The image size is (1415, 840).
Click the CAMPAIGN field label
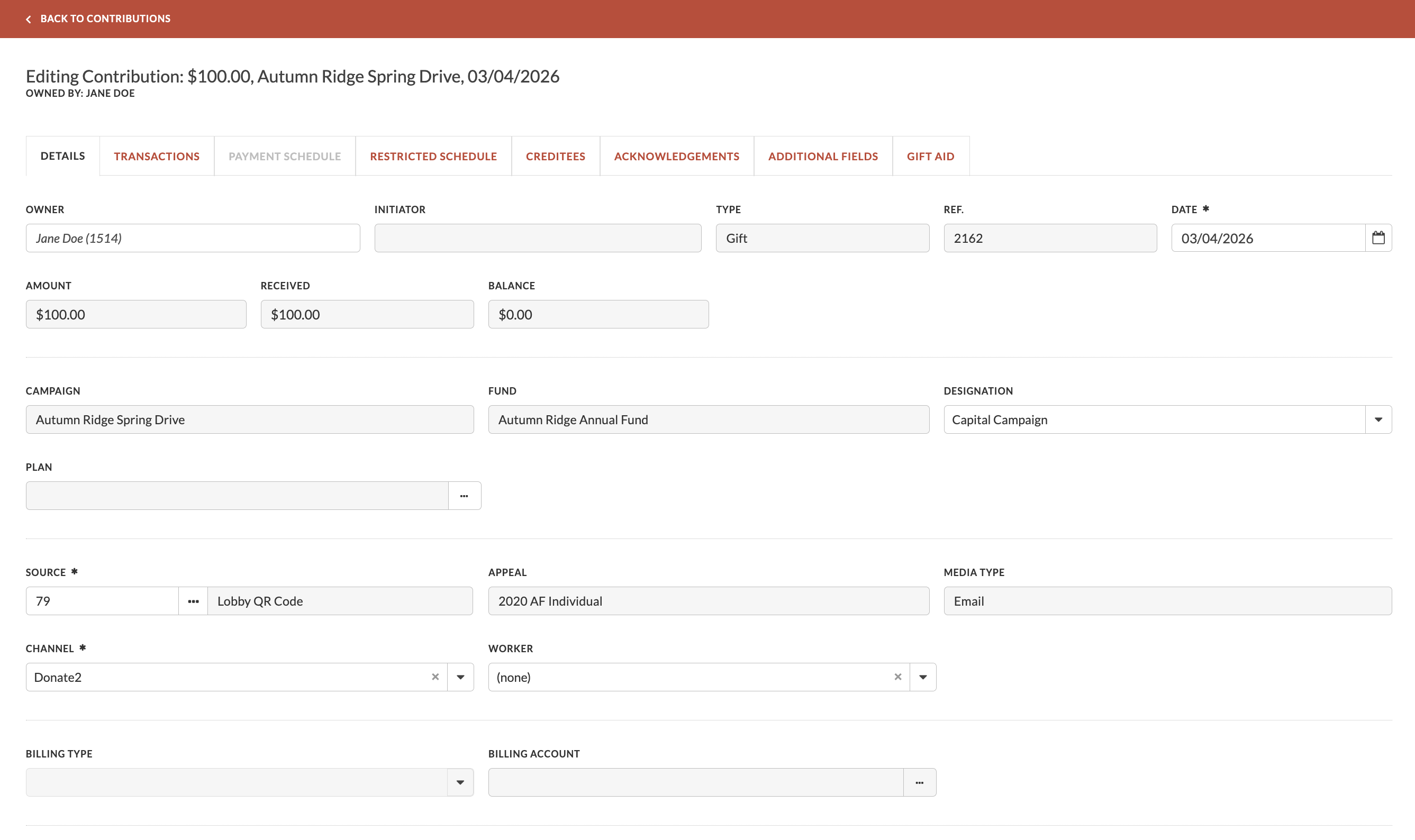[53, 391]
